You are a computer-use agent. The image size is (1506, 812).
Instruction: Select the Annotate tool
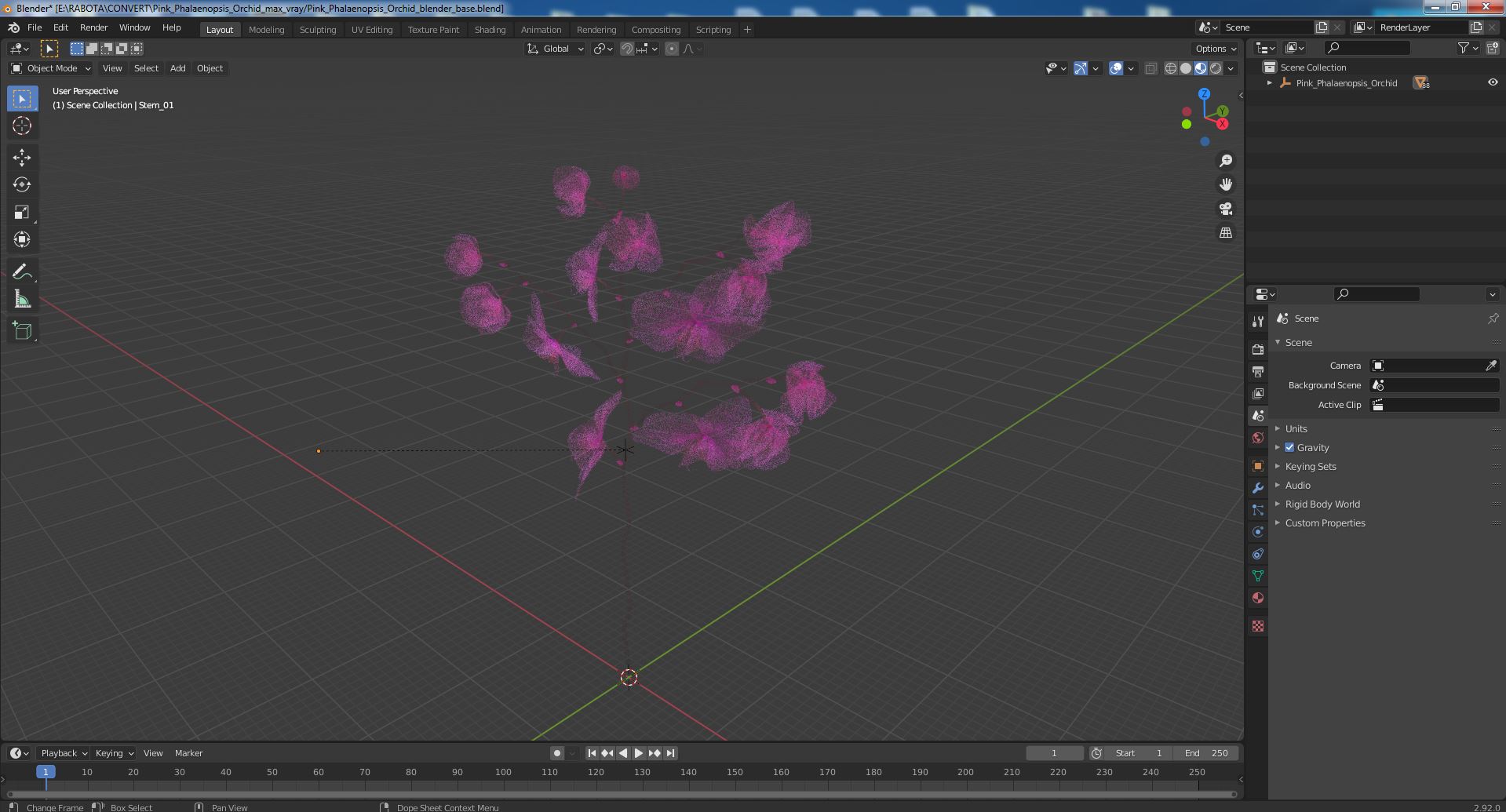[x=22, y=271]
